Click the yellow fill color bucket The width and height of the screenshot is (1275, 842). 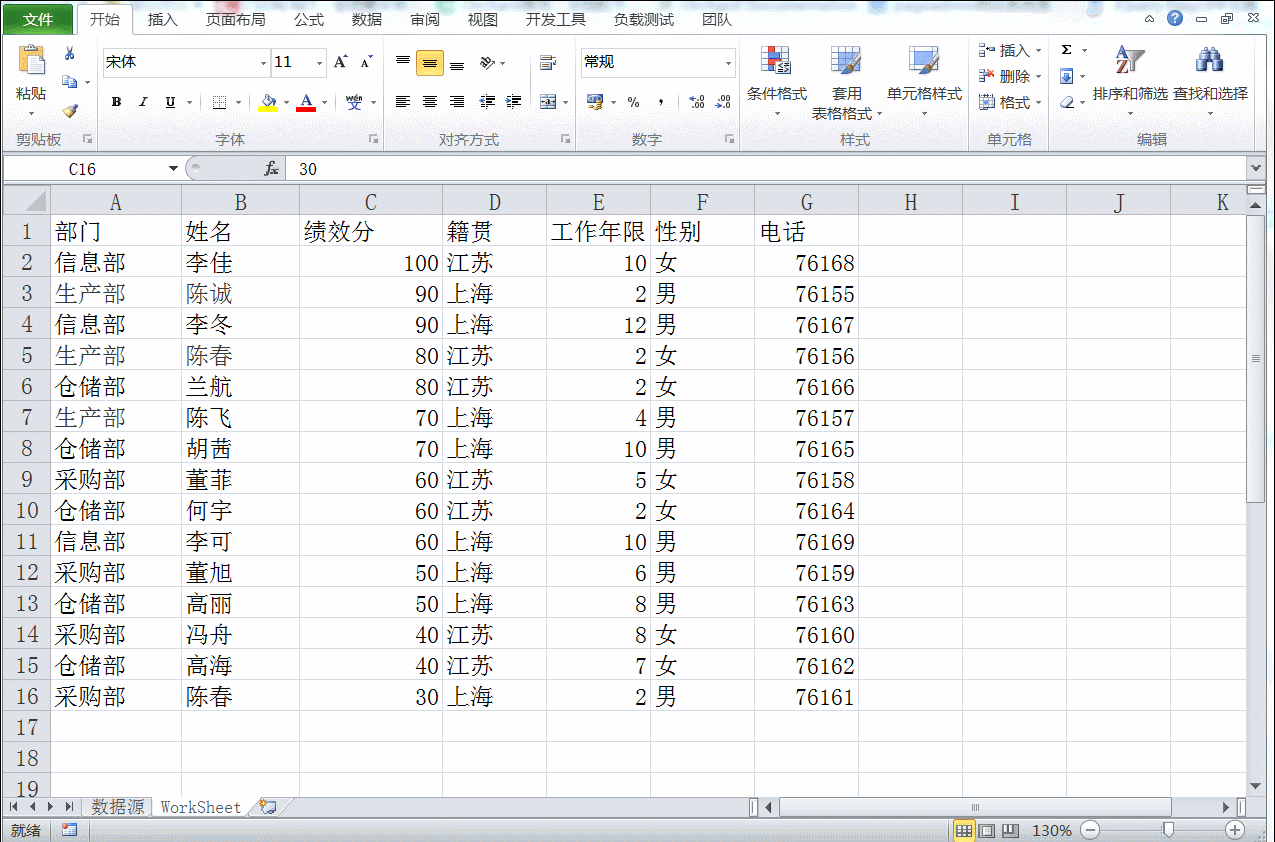click(268, 102)
